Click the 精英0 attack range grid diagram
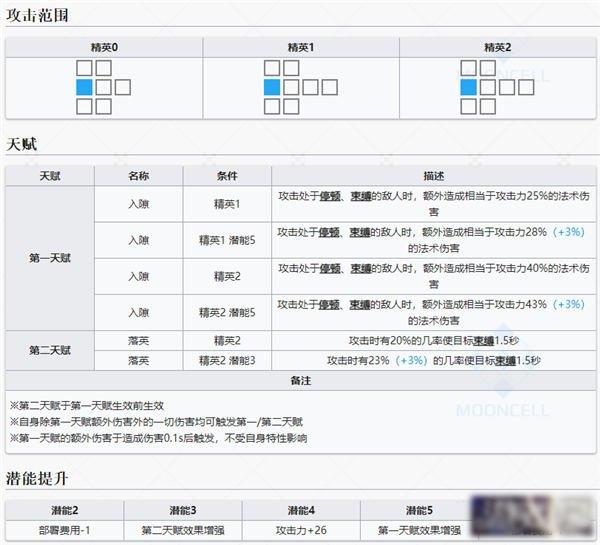 [x=103, y=87]
